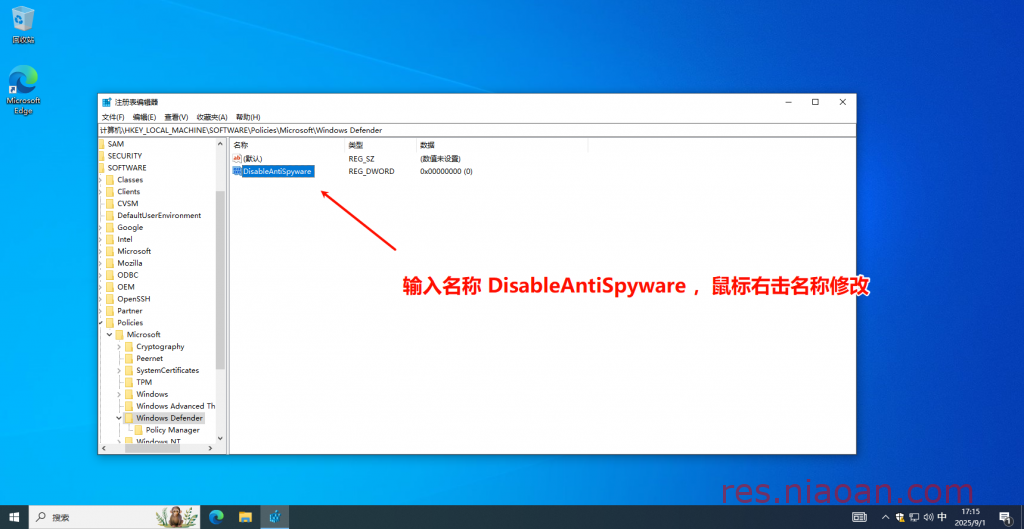
Task: Select the DefaultUserEnvironment key
Action: coord(159,216)
